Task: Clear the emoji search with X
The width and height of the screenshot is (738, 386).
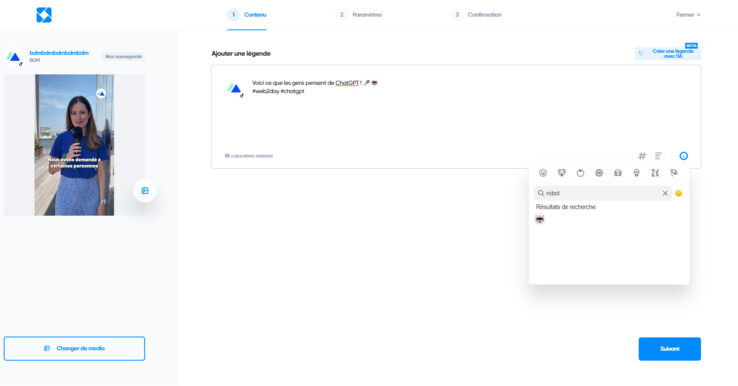Action: coord(665,193)
